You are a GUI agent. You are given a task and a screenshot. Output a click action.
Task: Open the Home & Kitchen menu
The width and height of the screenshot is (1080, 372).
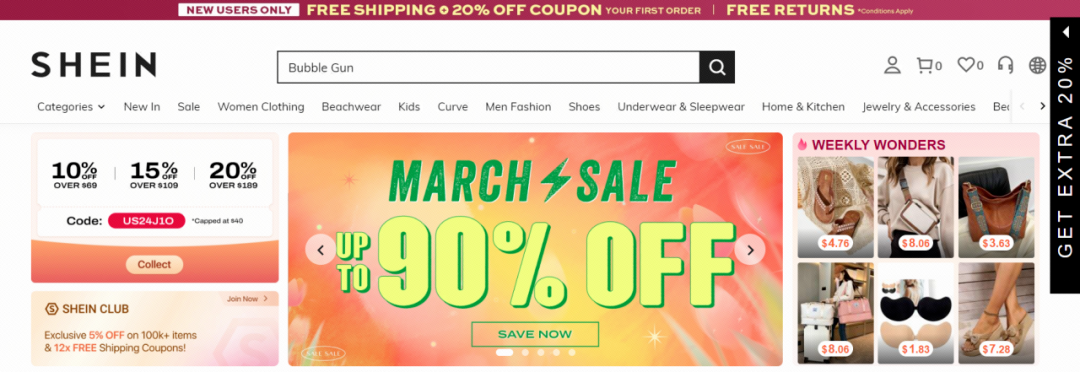point(803,107)
